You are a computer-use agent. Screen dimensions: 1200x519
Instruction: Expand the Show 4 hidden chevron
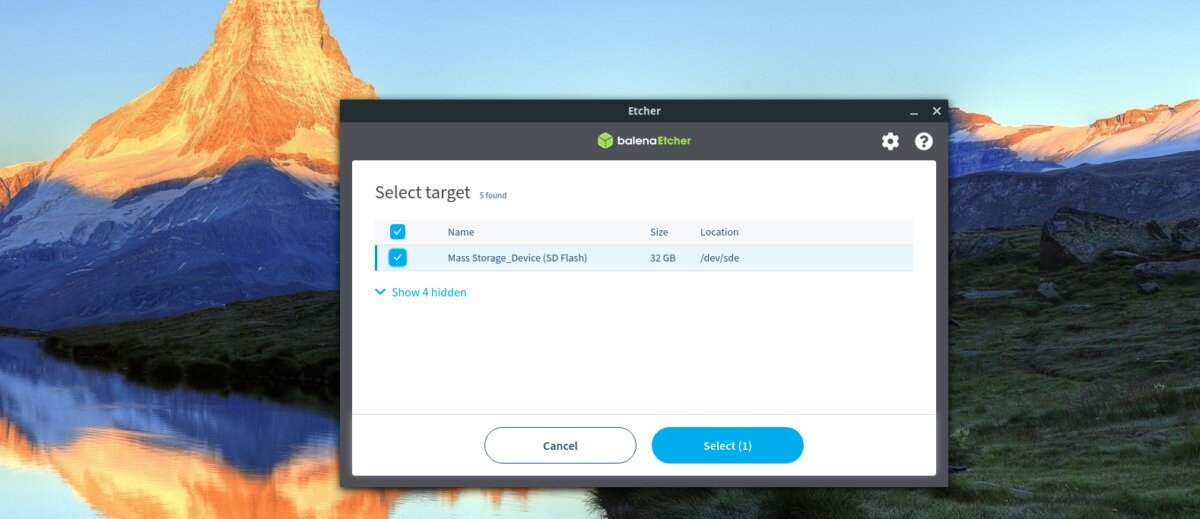tap(380, 292)
